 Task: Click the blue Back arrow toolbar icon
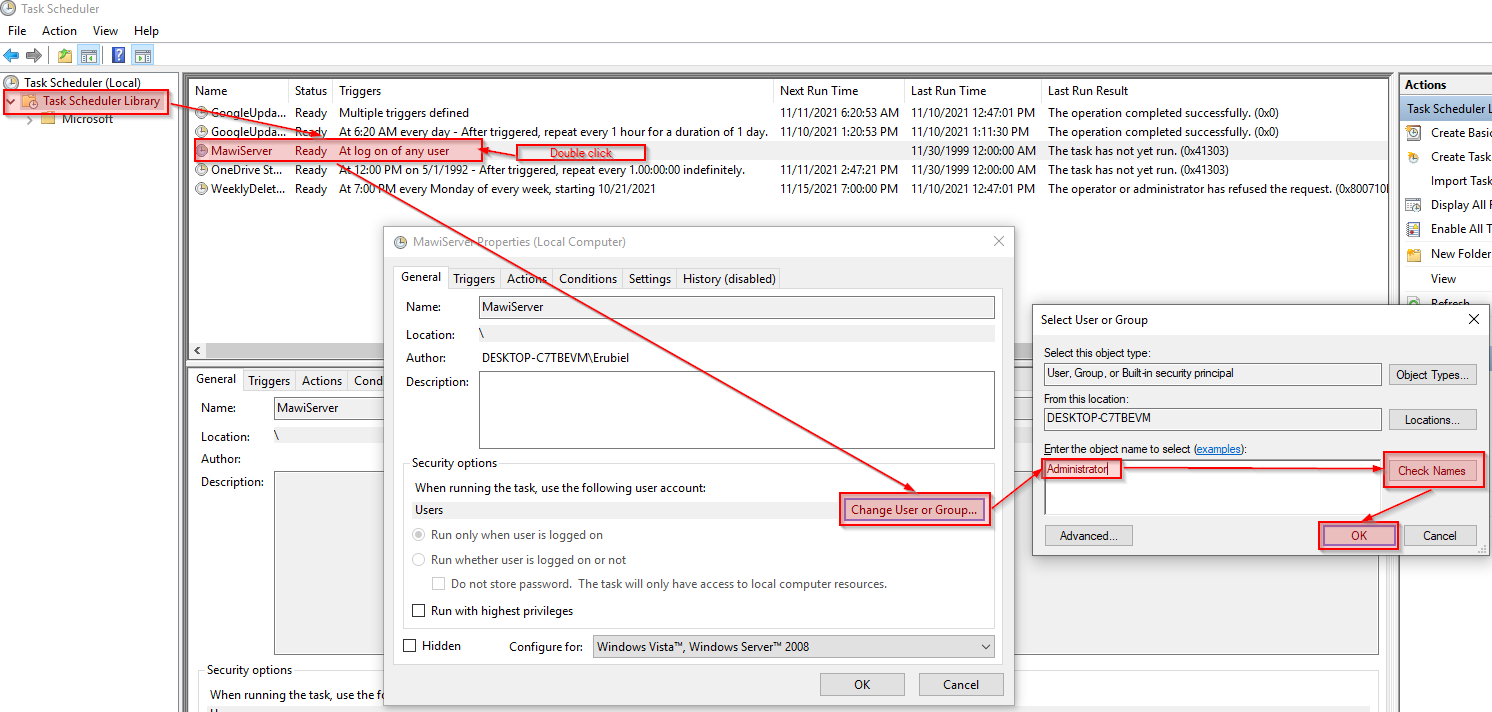(x=12, y=56)
